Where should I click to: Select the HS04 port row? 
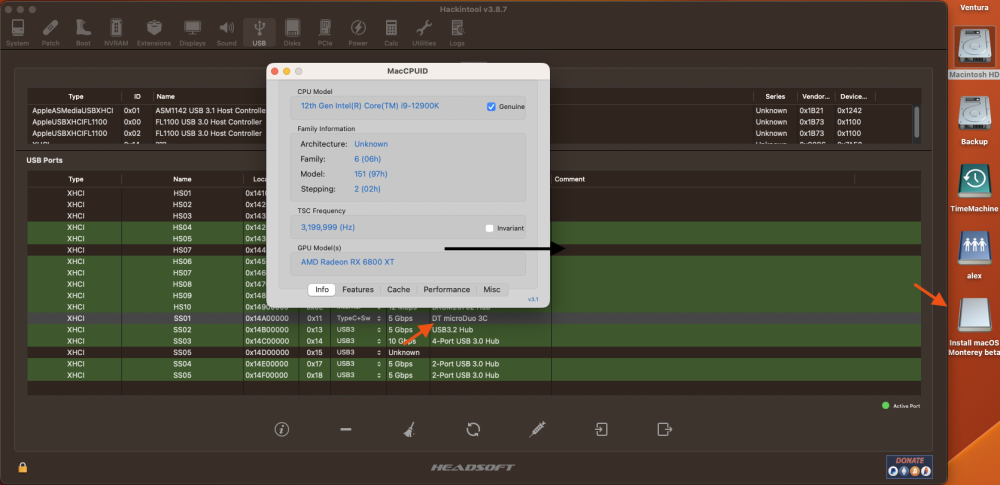(x=474, y=227)
